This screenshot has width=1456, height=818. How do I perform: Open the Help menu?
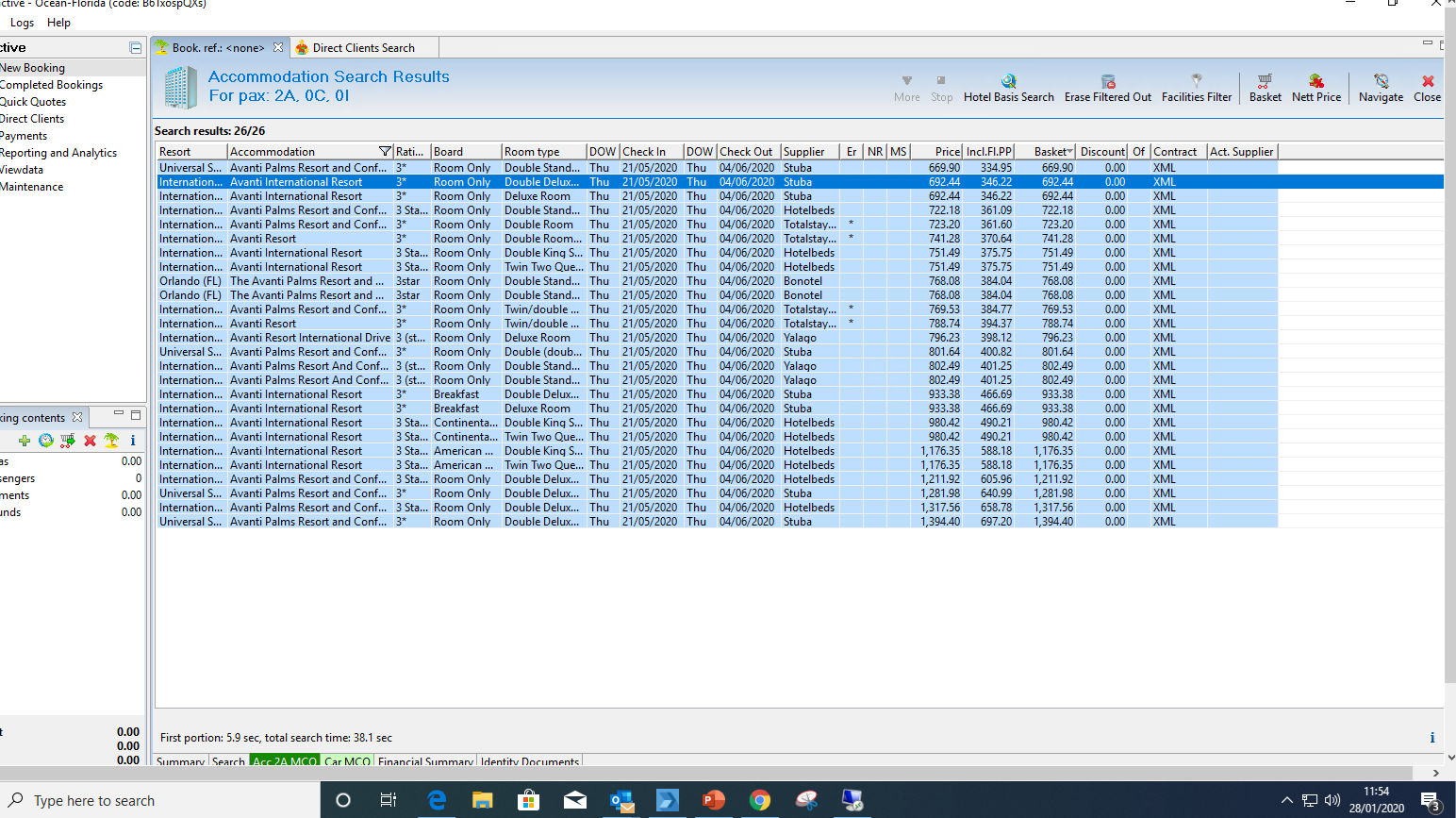pyautogui.click(x=58, y=23)
